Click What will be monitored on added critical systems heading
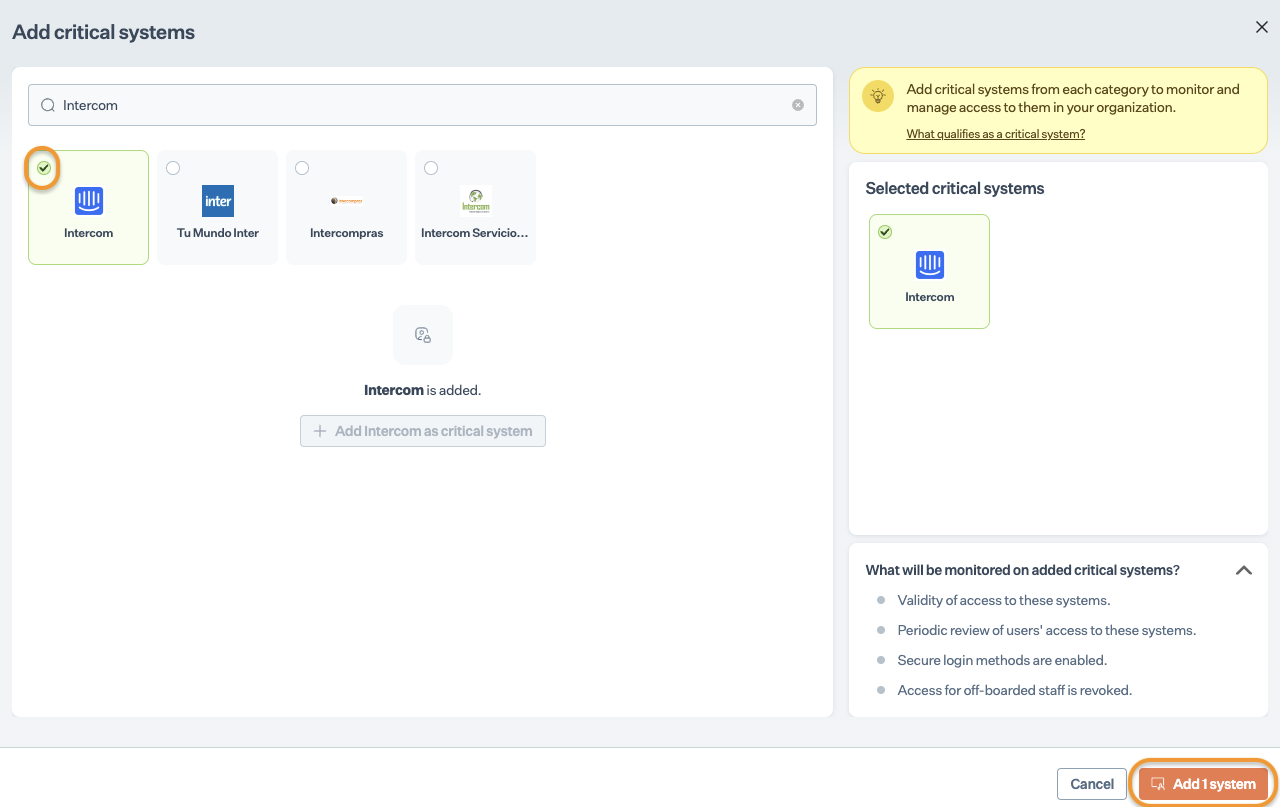The width and height of the screenshot is (1280, 807). point(1022,570)
